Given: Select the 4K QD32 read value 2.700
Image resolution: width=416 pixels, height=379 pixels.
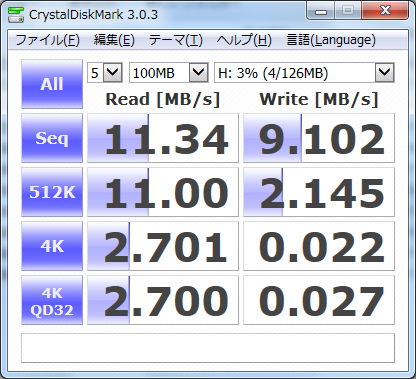Looking at the screenshot, I should (163, 300).
